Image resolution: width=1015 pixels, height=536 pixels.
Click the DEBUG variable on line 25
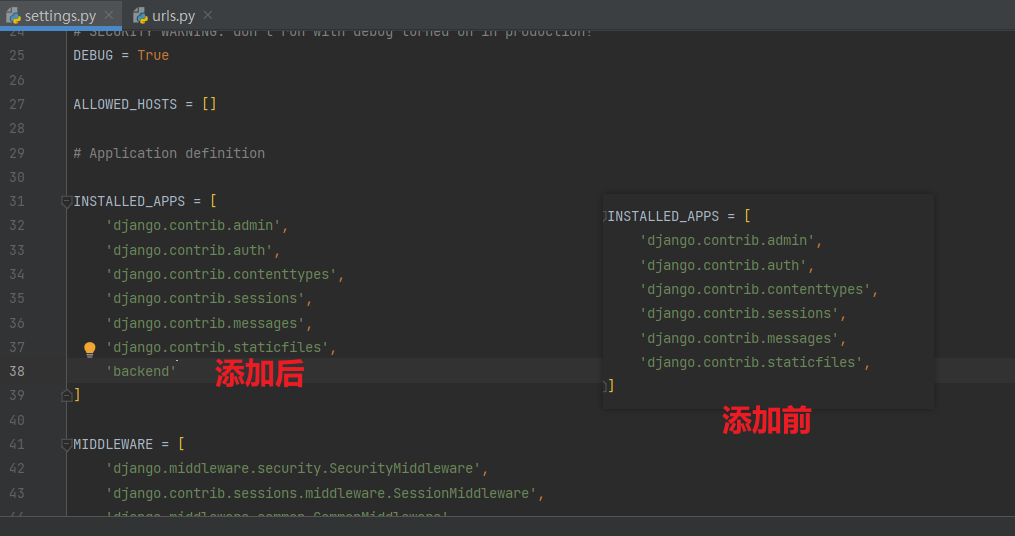93,56
